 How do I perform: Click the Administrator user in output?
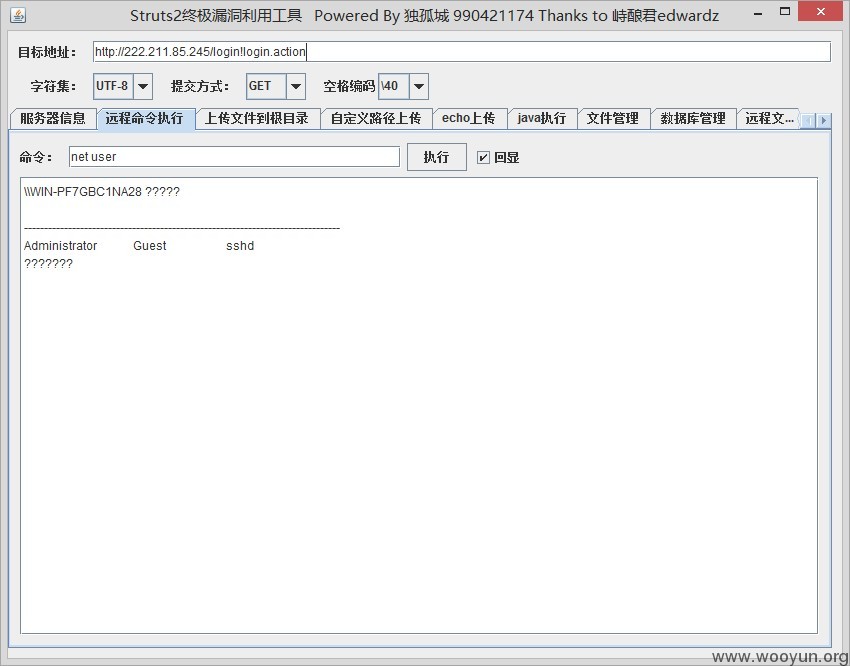[x=60, y=246]
